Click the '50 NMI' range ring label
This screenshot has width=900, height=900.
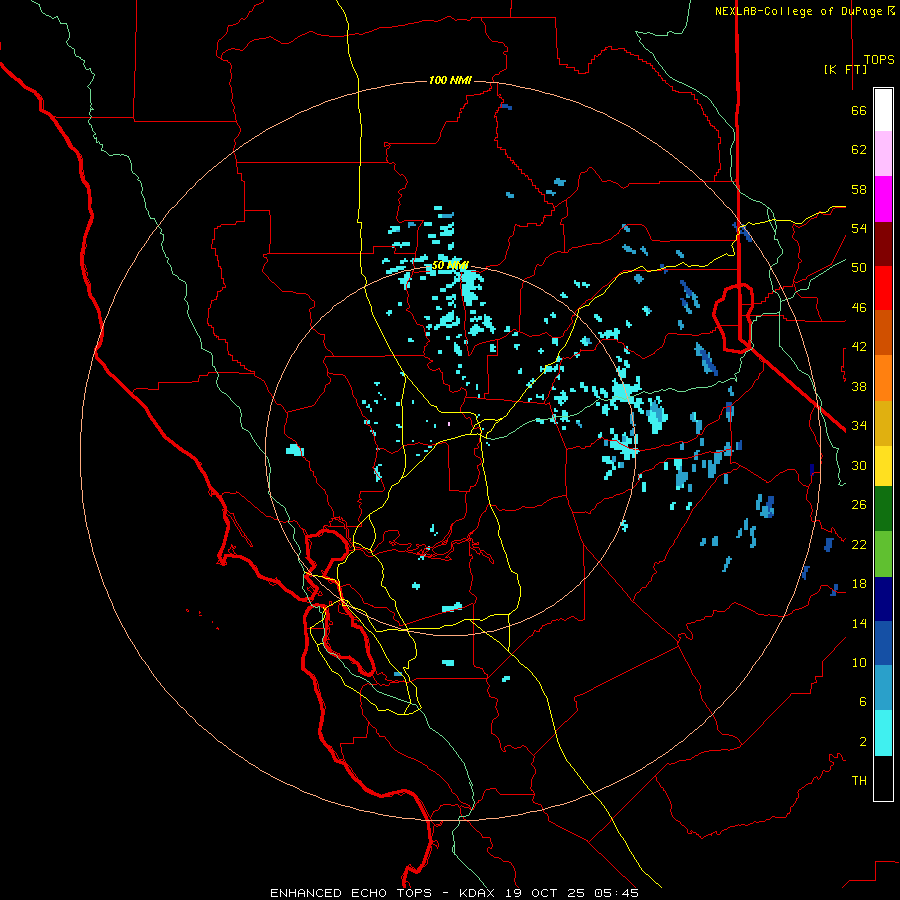pyautogui.click(x=450, y=265)
